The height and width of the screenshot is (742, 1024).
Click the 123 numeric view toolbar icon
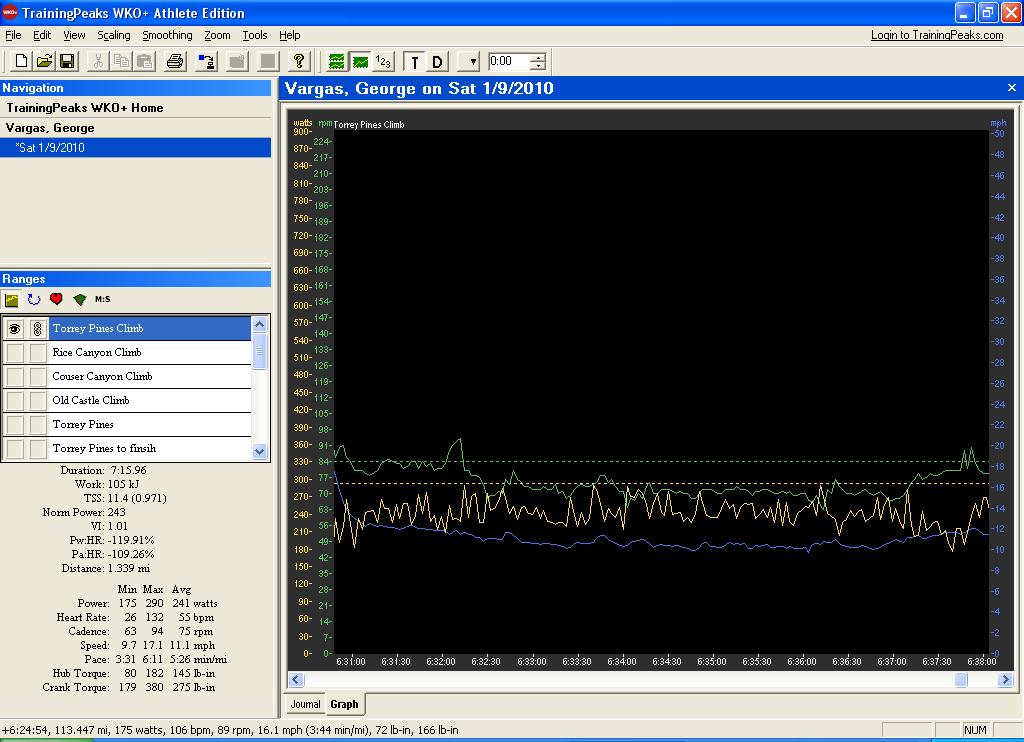pyautogui.click(x=383, y=62)
